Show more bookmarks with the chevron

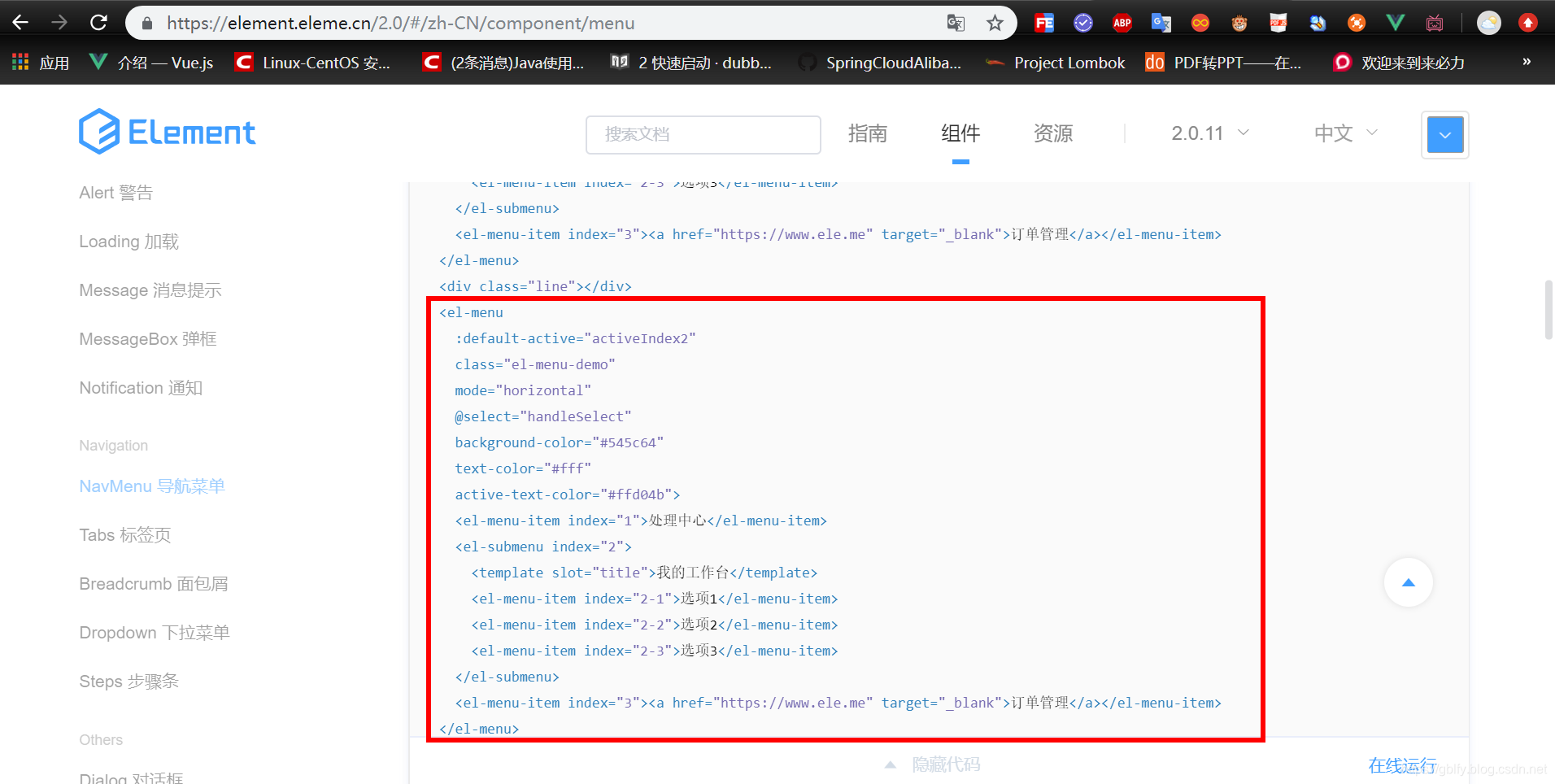point(1527,62)
